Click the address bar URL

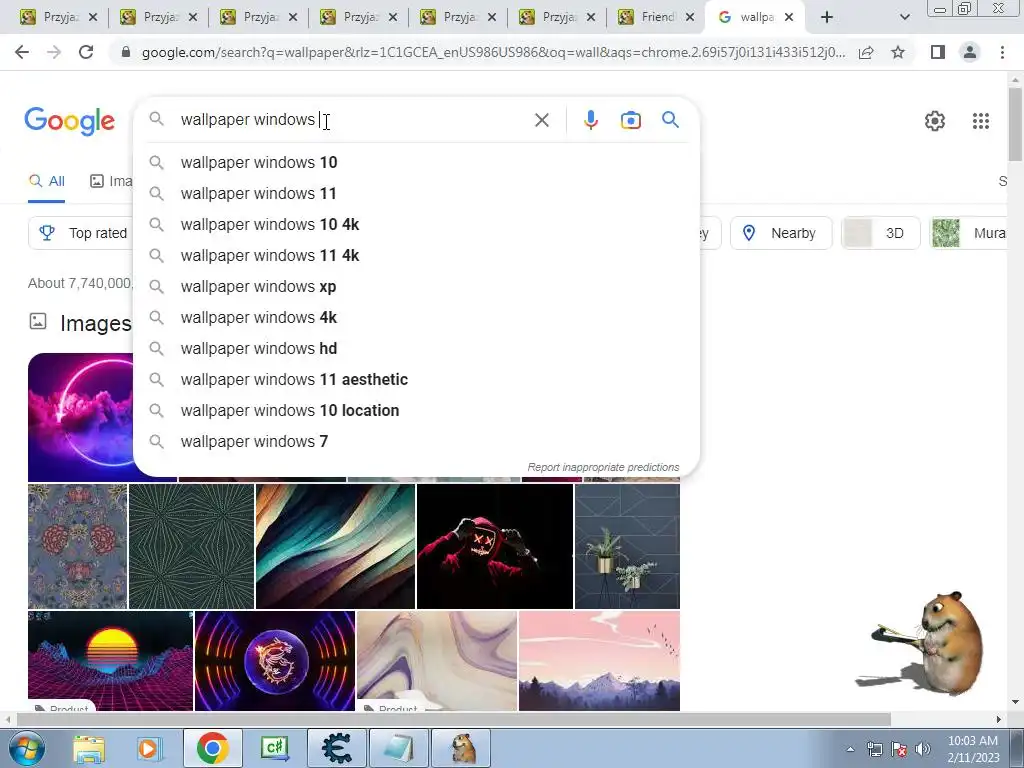493,52
